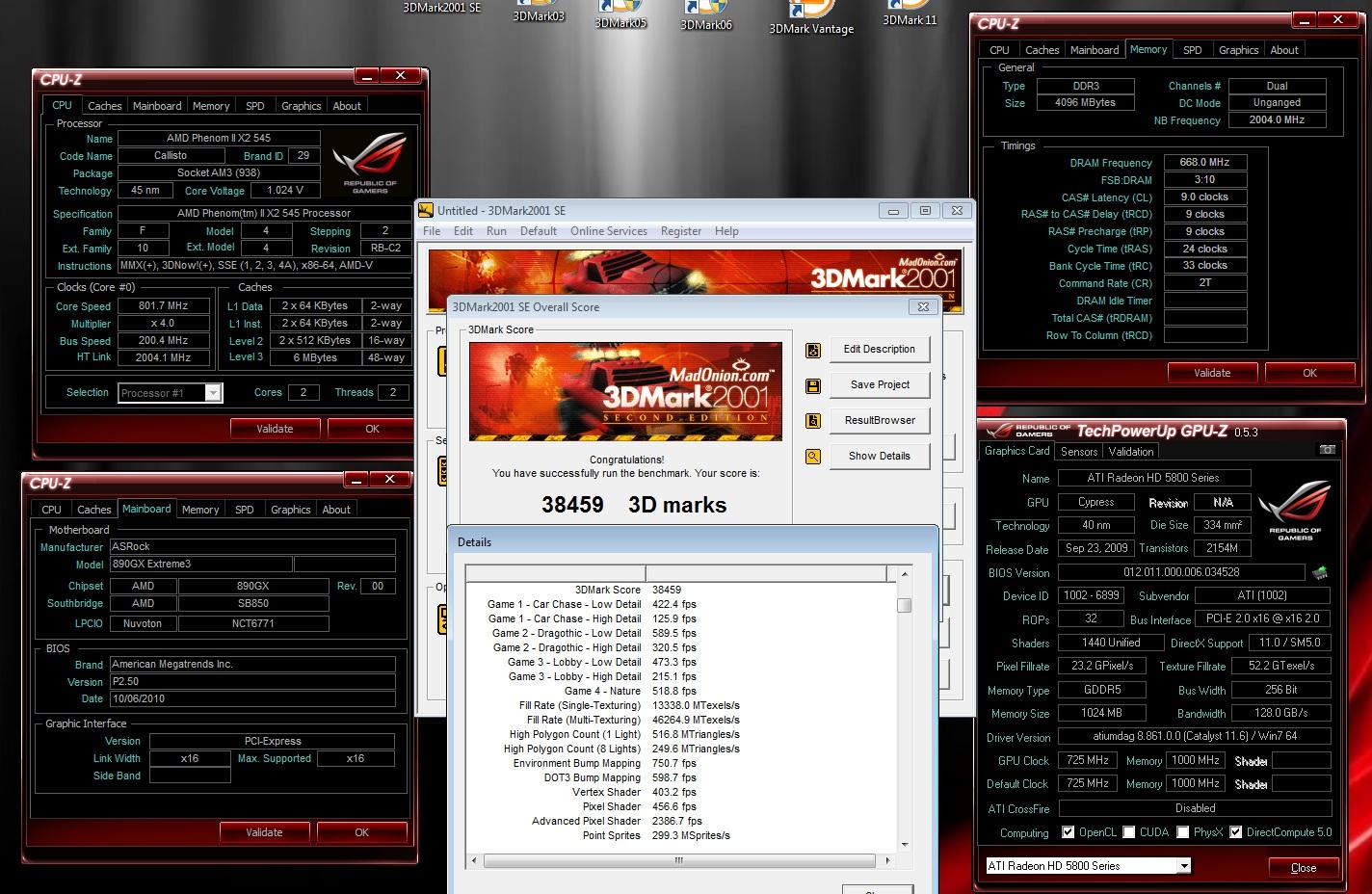The height and width of the screenshot is (894, 1372).
Task: Open the Run menu in 3DMark2001 SE
Action: tap(496, 231)
